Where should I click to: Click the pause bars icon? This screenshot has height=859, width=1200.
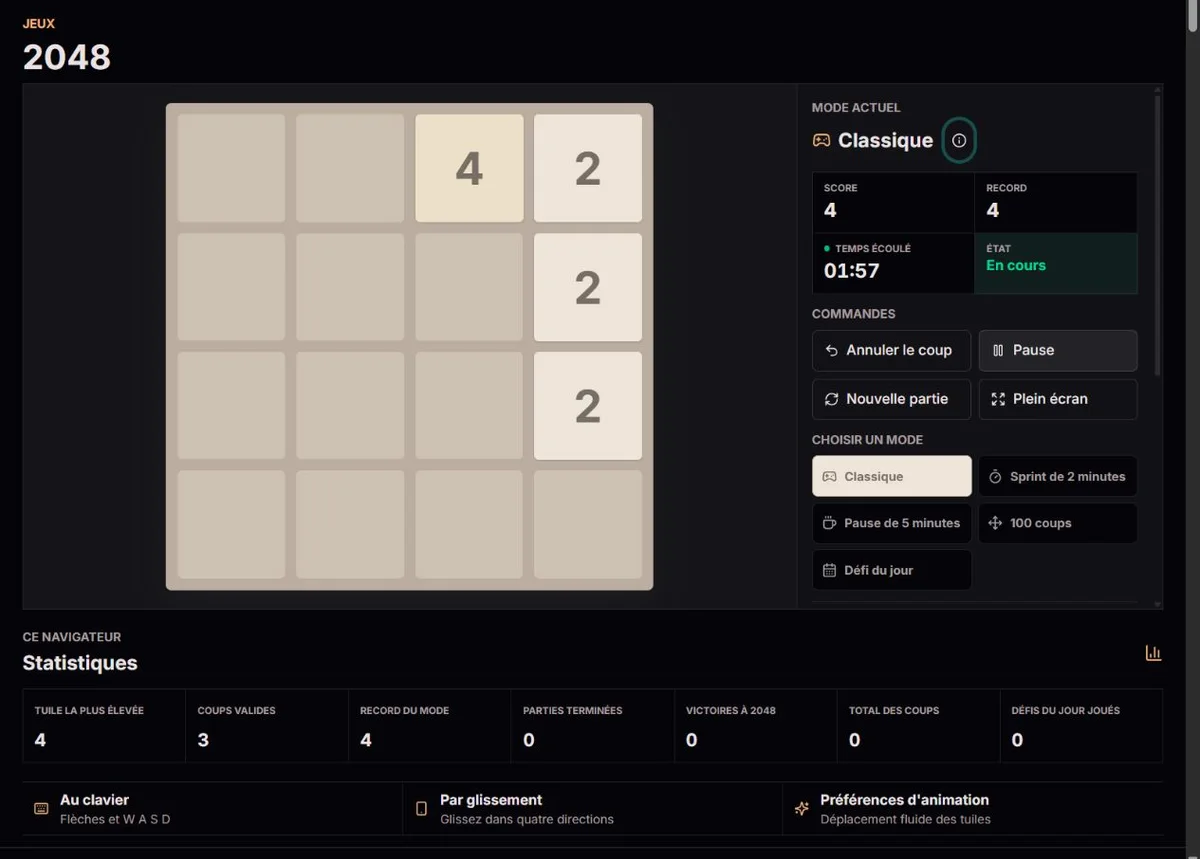[x=998, y=351]
